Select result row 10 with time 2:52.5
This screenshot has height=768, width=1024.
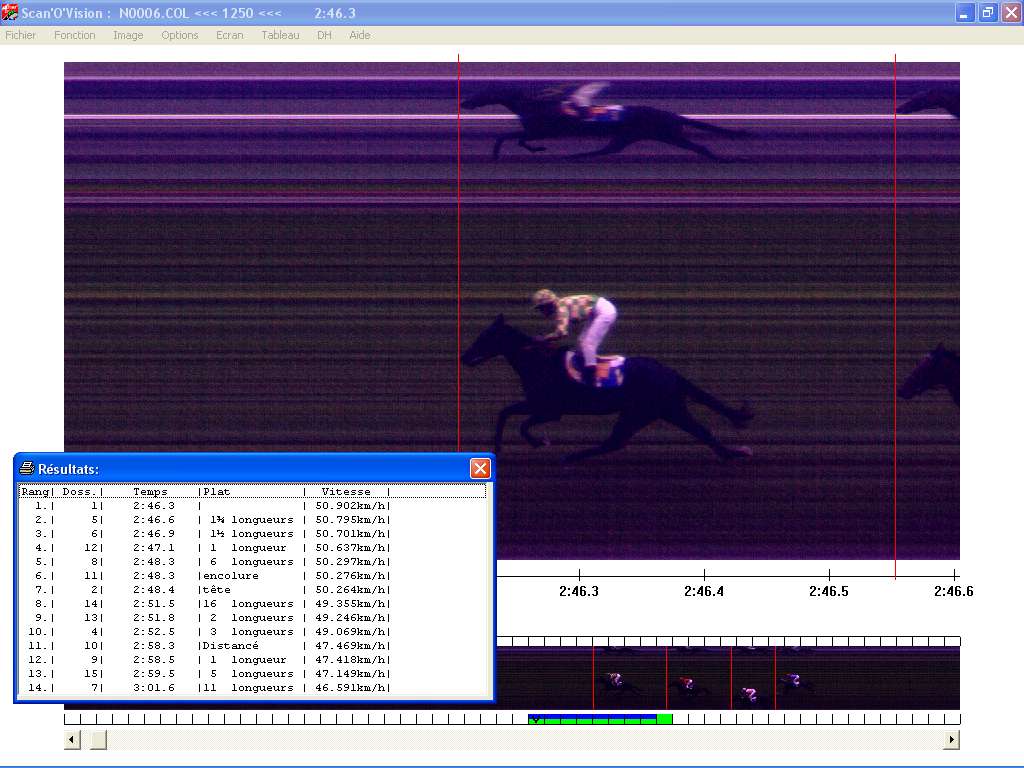[x=252, y=632]
